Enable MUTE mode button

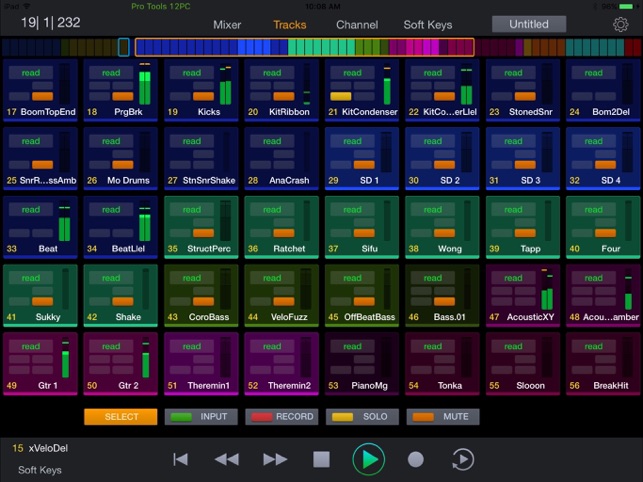(442, 416)
